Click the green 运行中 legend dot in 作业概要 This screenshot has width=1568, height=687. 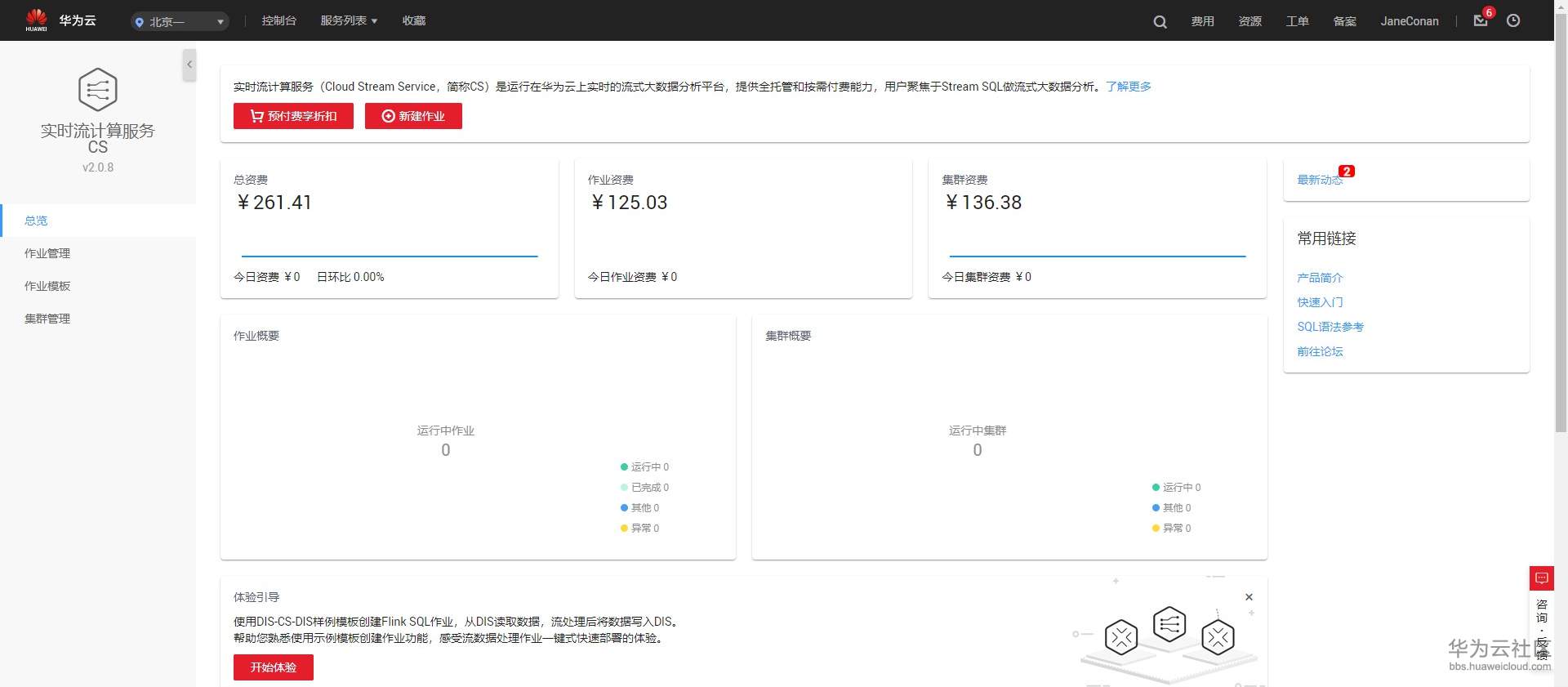[x=625, y=467]
